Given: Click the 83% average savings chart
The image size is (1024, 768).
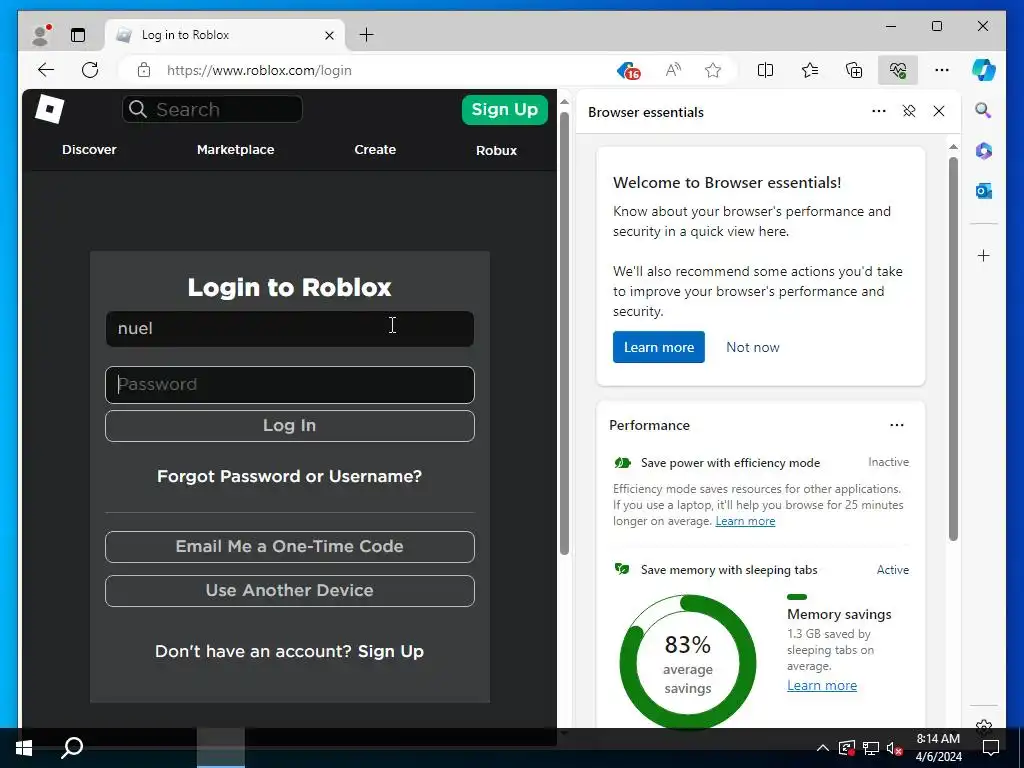Looking at the screenshot, I should tap(688, 662).
